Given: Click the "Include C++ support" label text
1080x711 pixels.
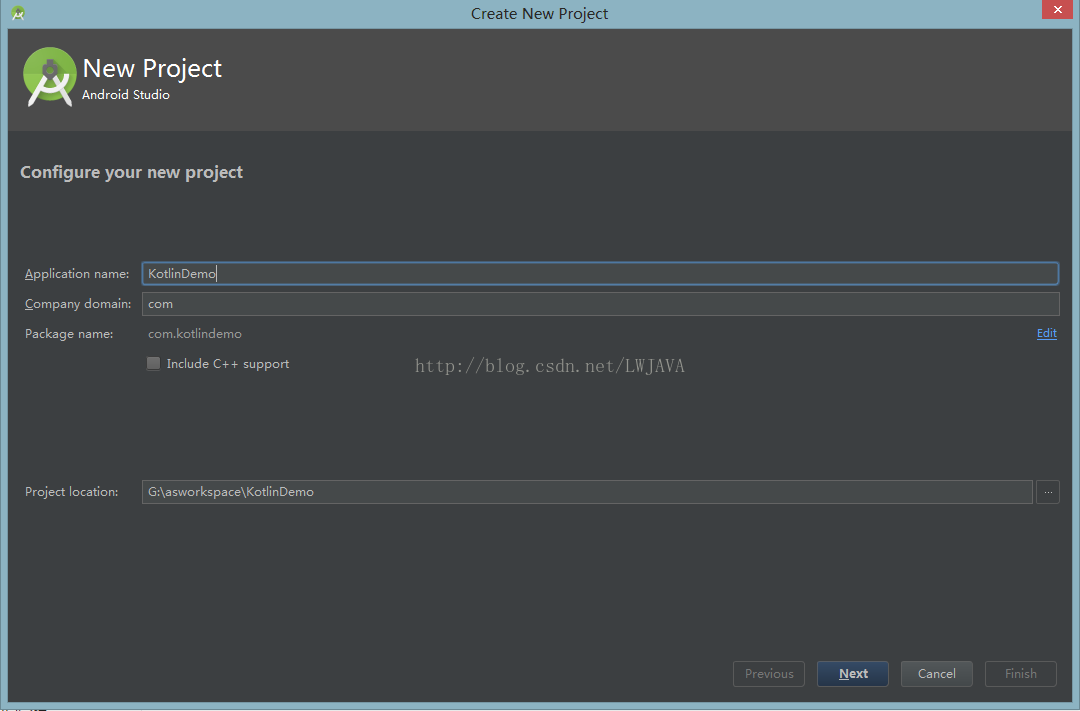Looking at the screenshot, I should click(x=228, y=364).
